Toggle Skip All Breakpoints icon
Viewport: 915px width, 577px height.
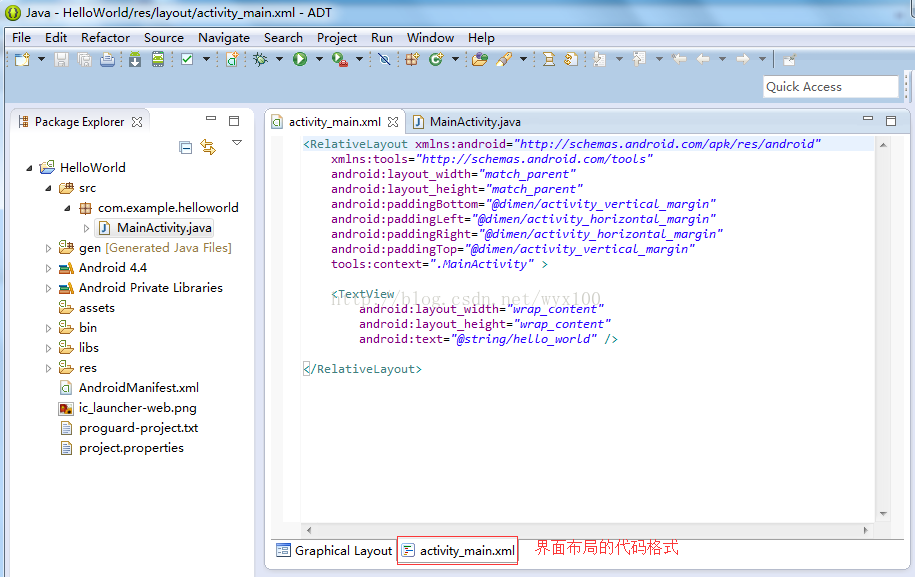pos(384,60)
